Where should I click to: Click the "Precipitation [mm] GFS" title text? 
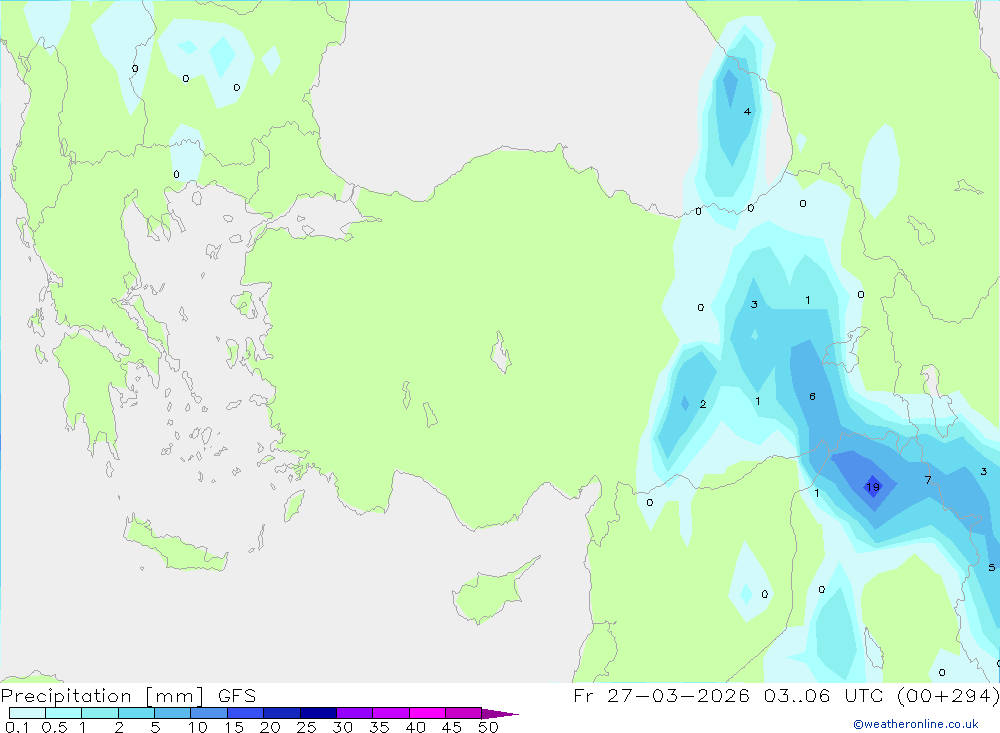pyautogui.click(x=128, y=696)
